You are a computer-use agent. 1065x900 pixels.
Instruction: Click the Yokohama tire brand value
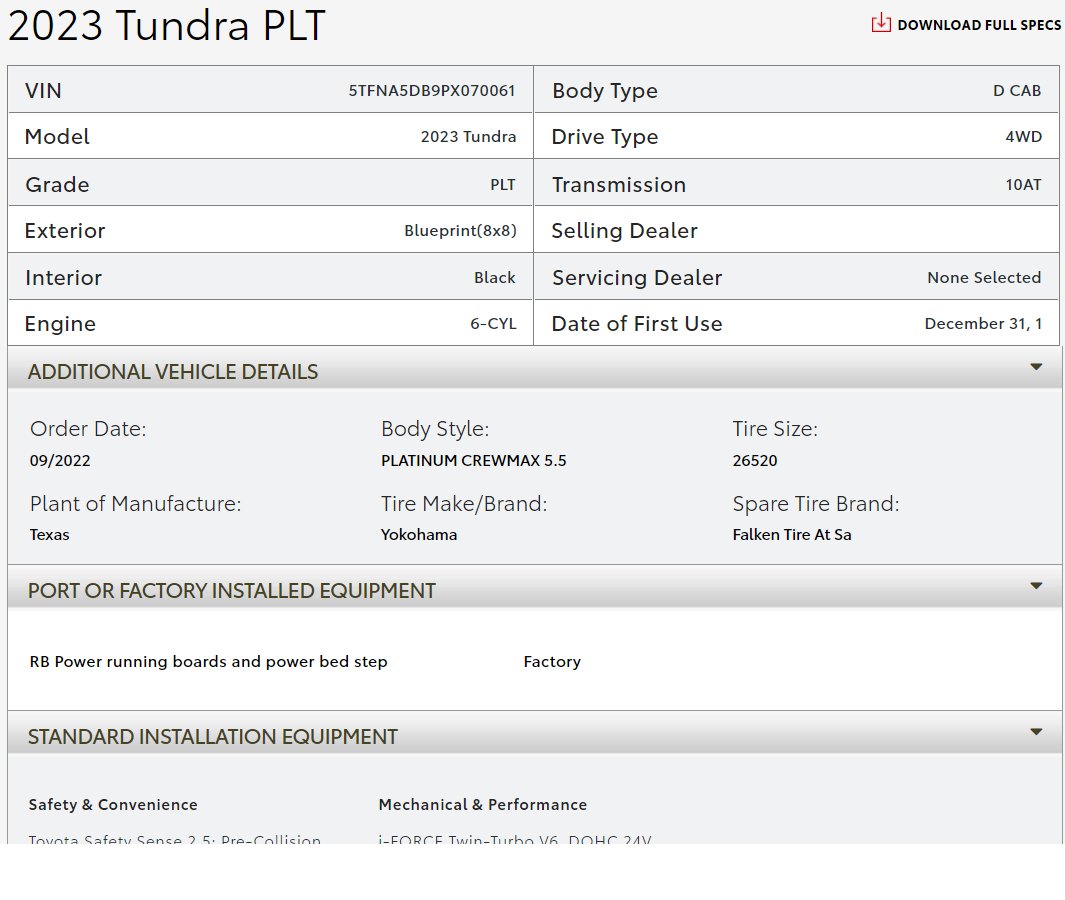click(419, 535)
